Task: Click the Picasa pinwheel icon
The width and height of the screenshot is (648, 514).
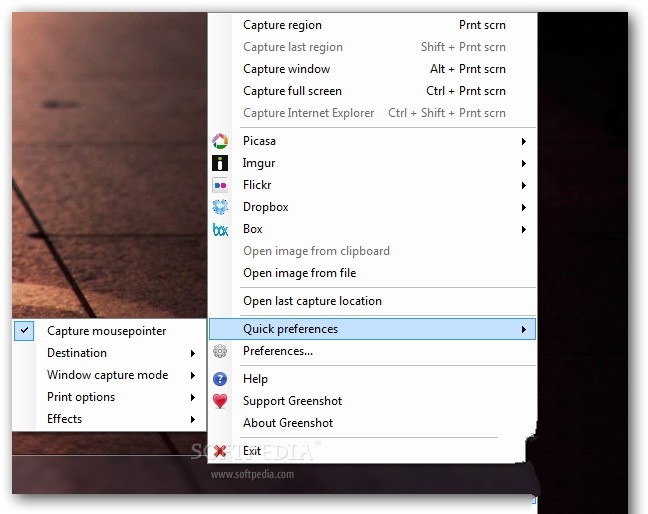Action: pos(220,141)
